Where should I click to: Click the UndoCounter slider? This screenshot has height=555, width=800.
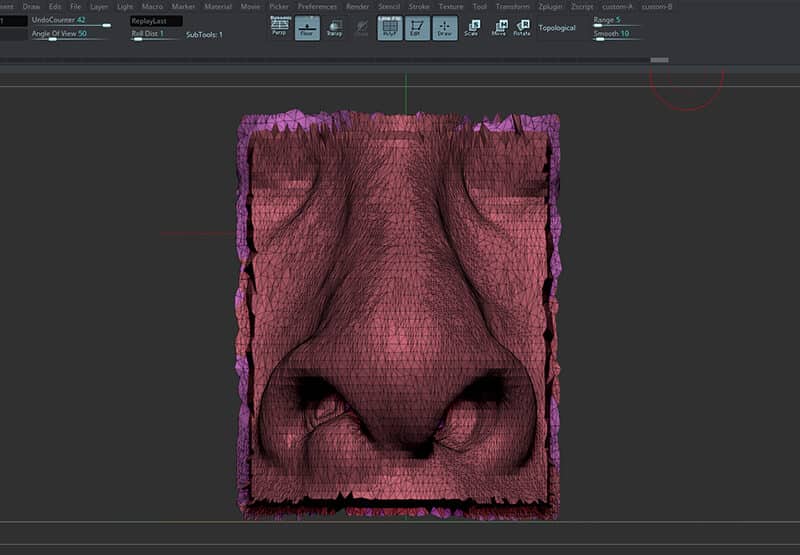tap(71, 21)
